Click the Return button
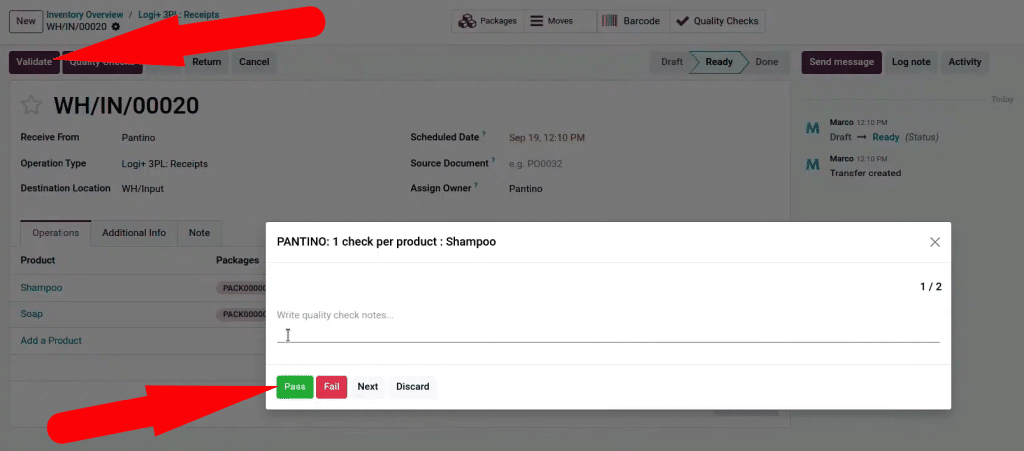Screen dimensions: 1024x451 (206, 62)
